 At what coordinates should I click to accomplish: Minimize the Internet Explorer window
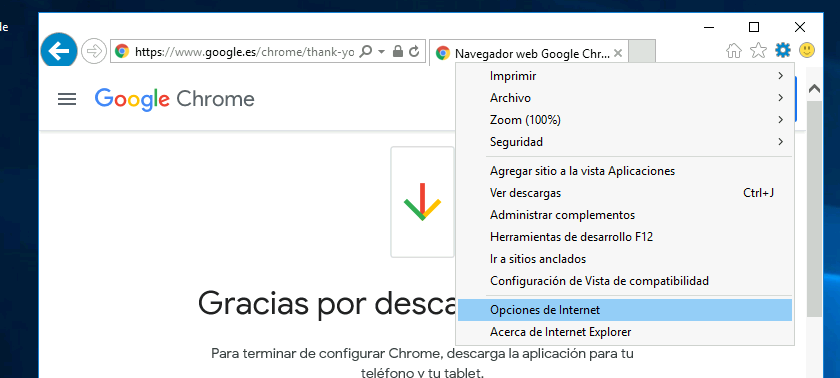(709, 27)
